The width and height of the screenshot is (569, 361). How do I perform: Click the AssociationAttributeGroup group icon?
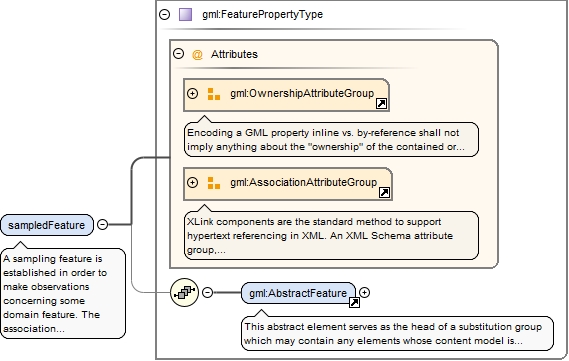point(214,182)
